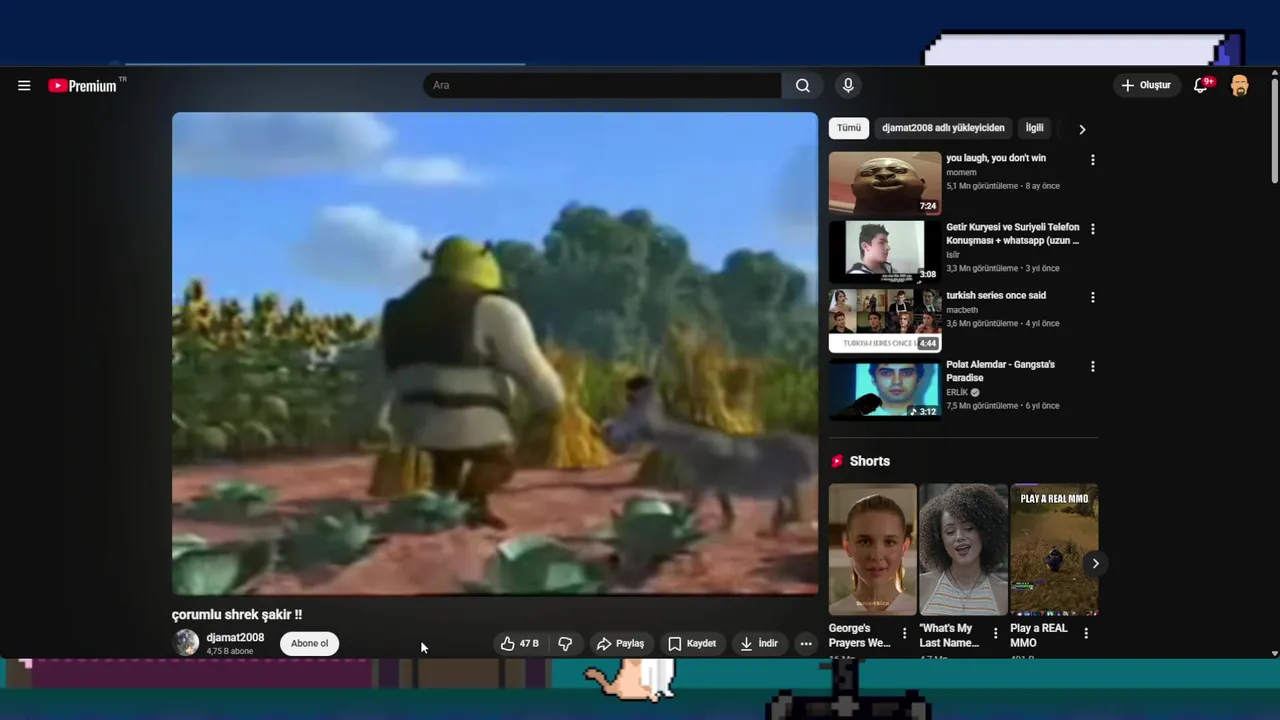Open the hamburger guide menu
Image resolution: width=1280 pixels, height=720 pixels.
click(x=24, y=86)
